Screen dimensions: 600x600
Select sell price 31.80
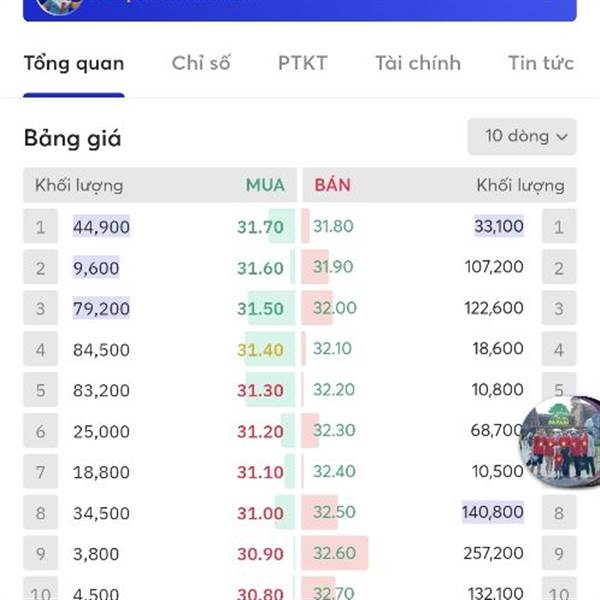[333, 226]
